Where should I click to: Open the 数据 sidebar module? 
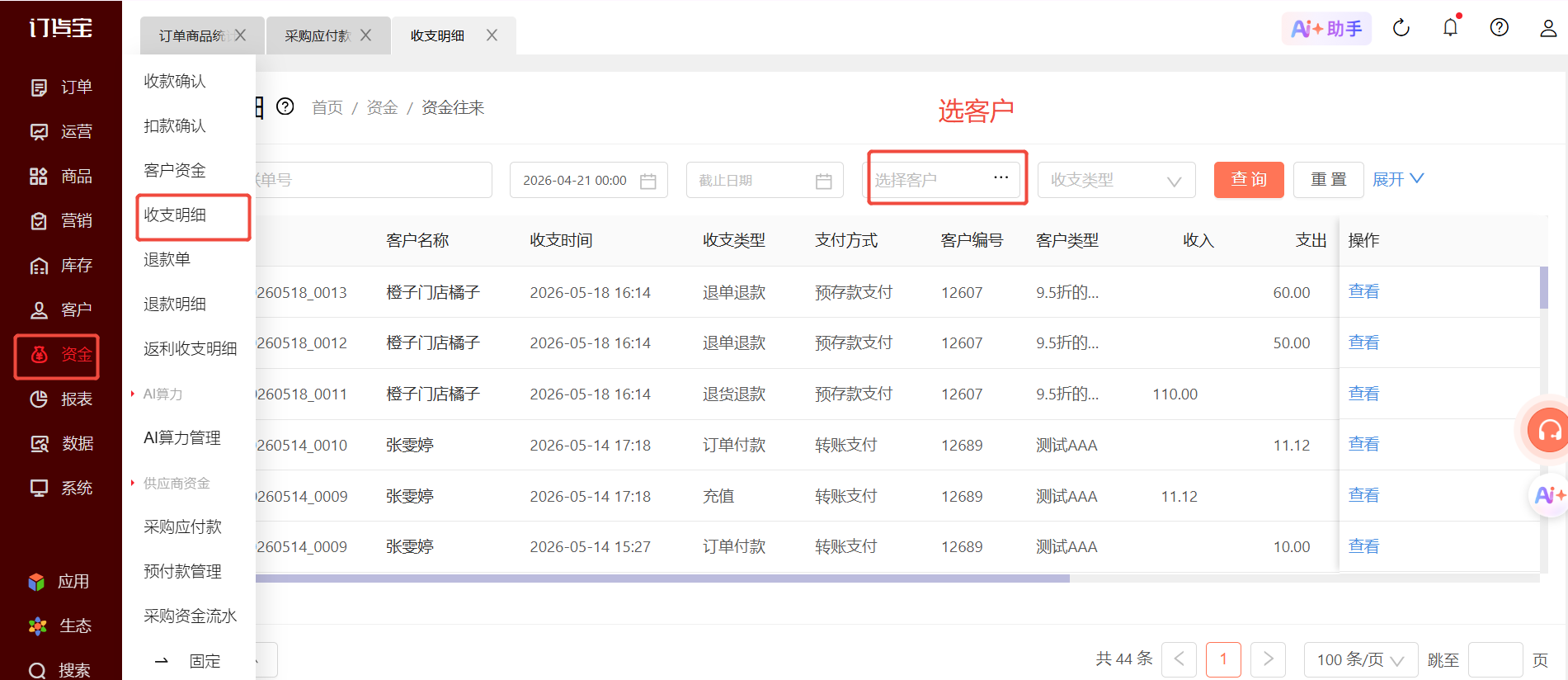(x=60, y=444)
